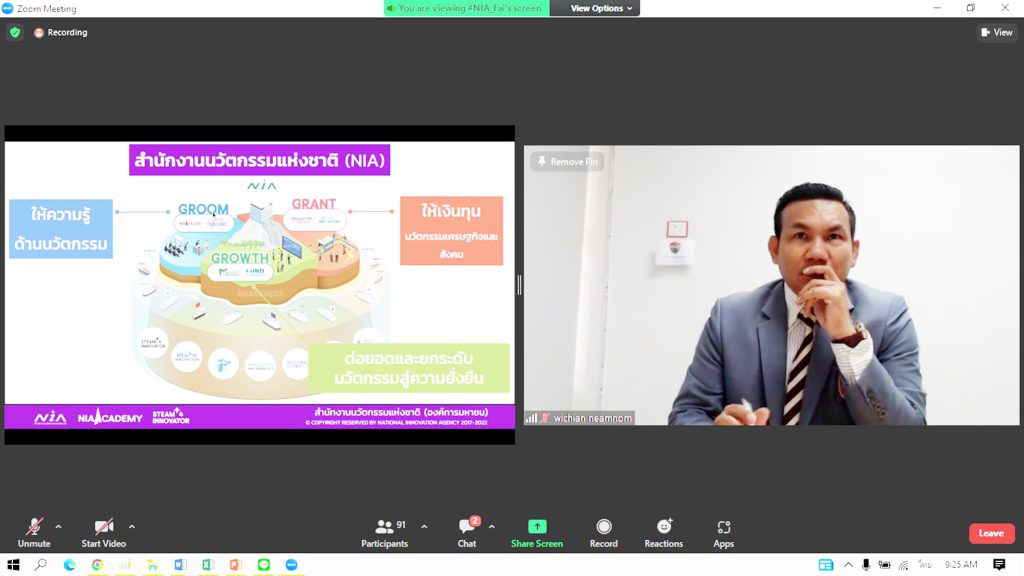Viewport: 1024px width, 576px height.
Task: Open the View Options dropdown
Action: pos(601,8)
